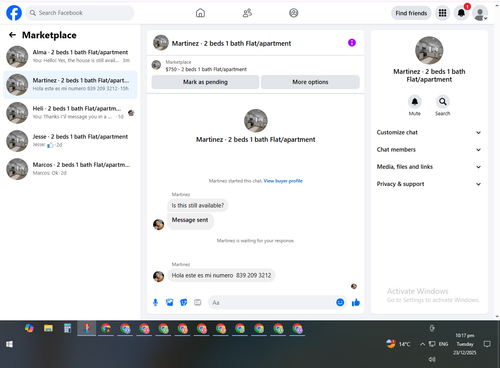This screenshot has width=500, height=368.
Task: Open the taskbar clock showing 10:17 pm
Action: click(465, 344)
